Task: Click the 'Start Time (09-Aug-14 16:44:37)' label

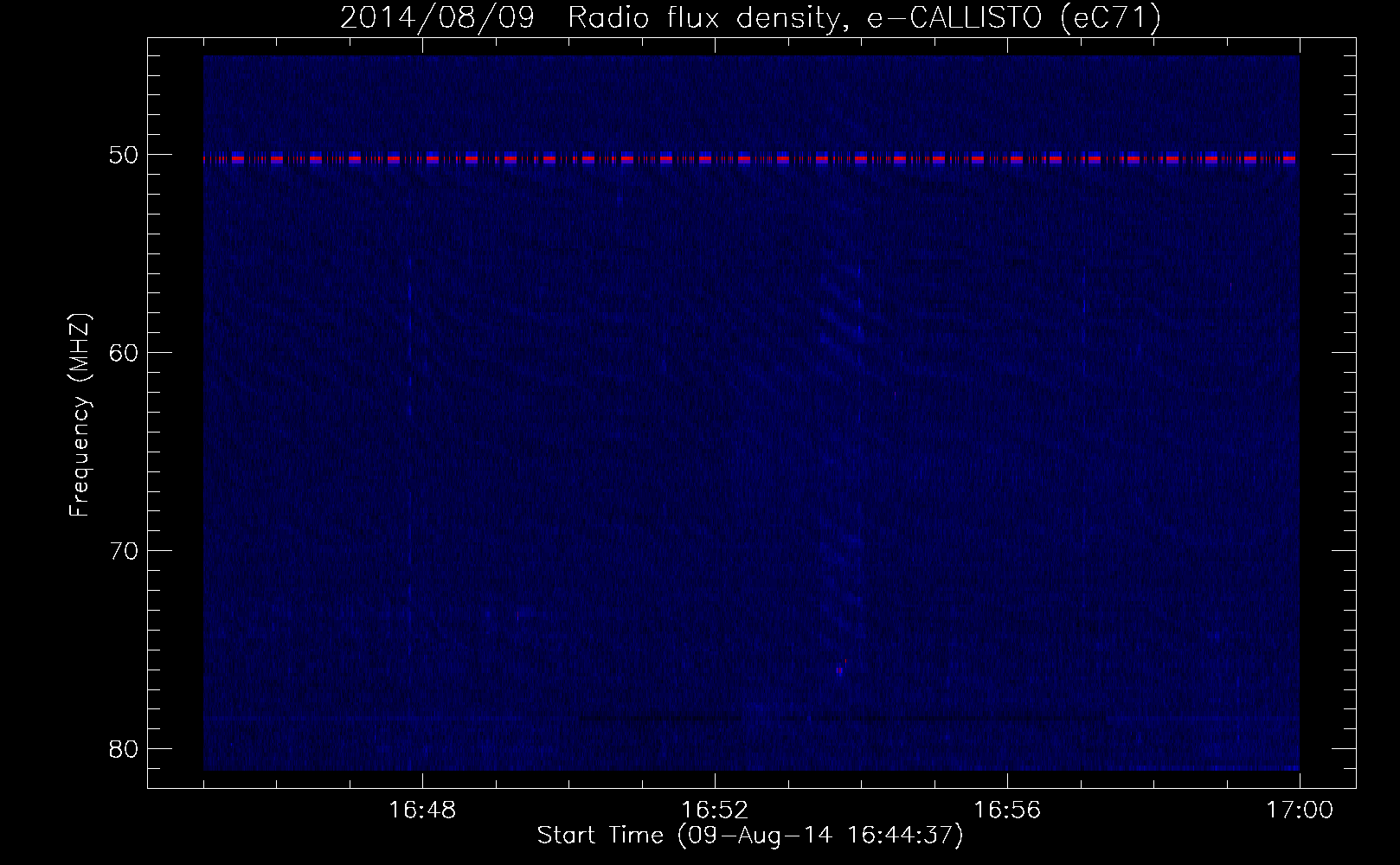Action: pyautogui.click(x=750, y=836)
